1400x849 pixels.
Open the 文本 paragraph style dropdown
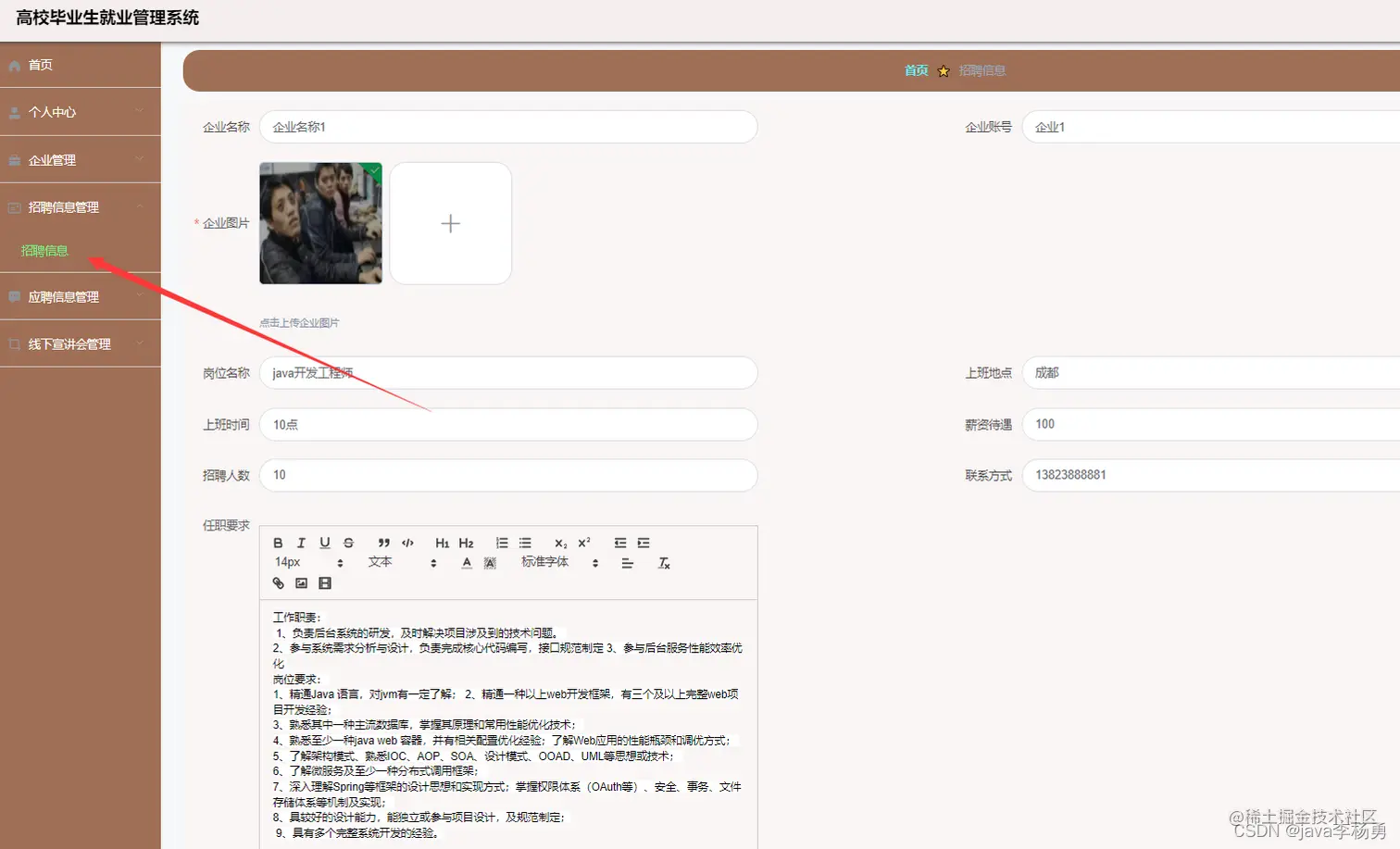tap(402, 563)
